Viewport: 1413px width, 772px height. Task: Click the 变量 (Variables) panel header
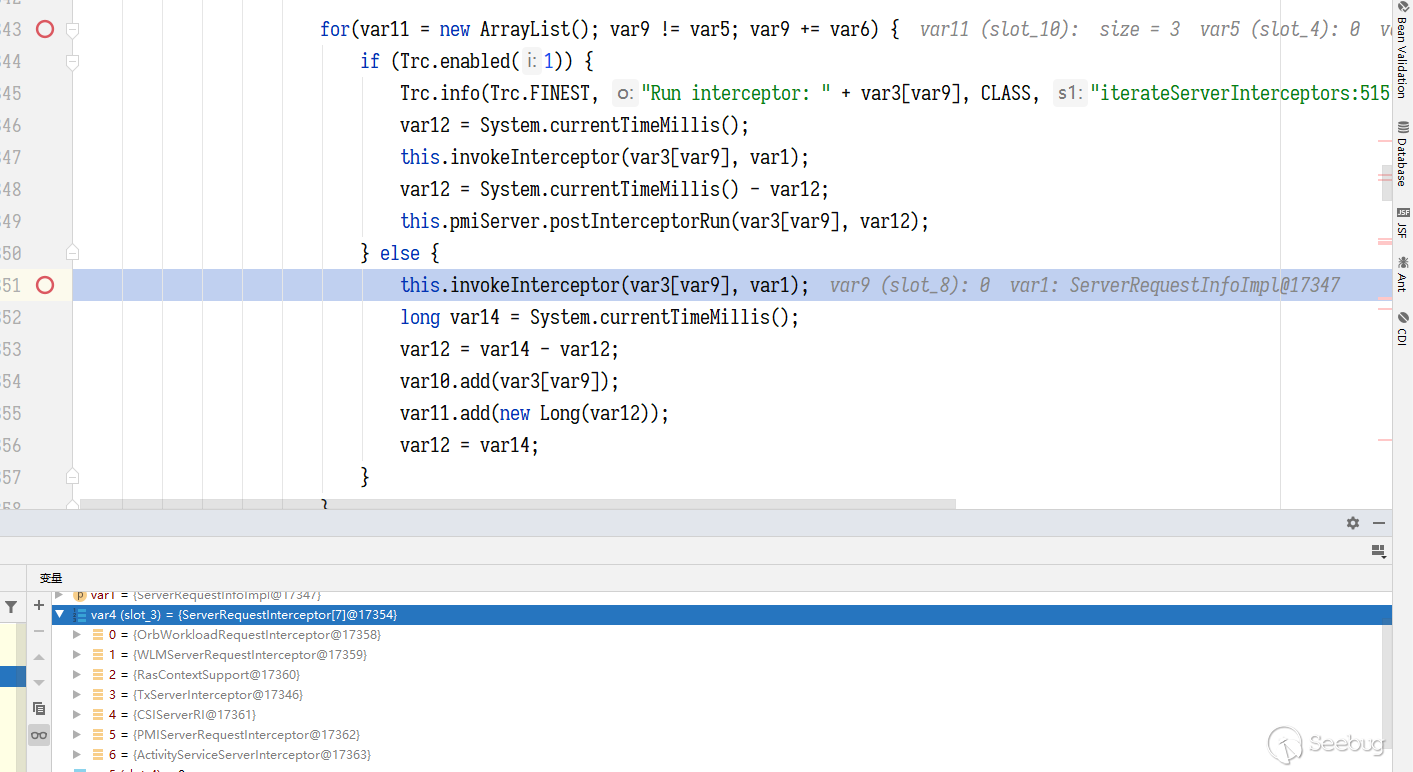[x=50, y=578]
